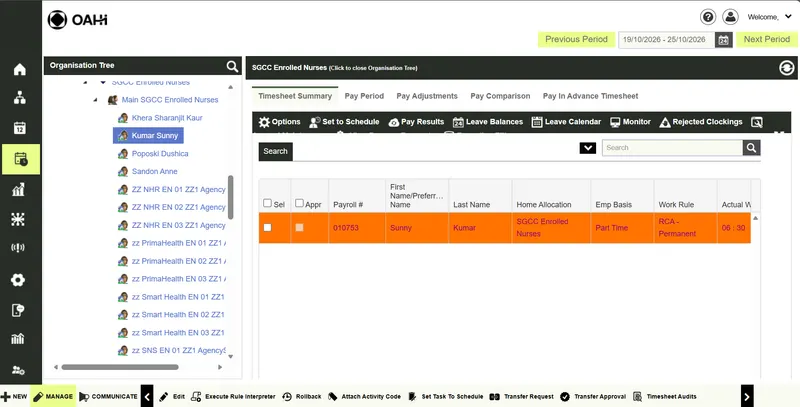Open Leave Balances toolbar item

point(488,122)
